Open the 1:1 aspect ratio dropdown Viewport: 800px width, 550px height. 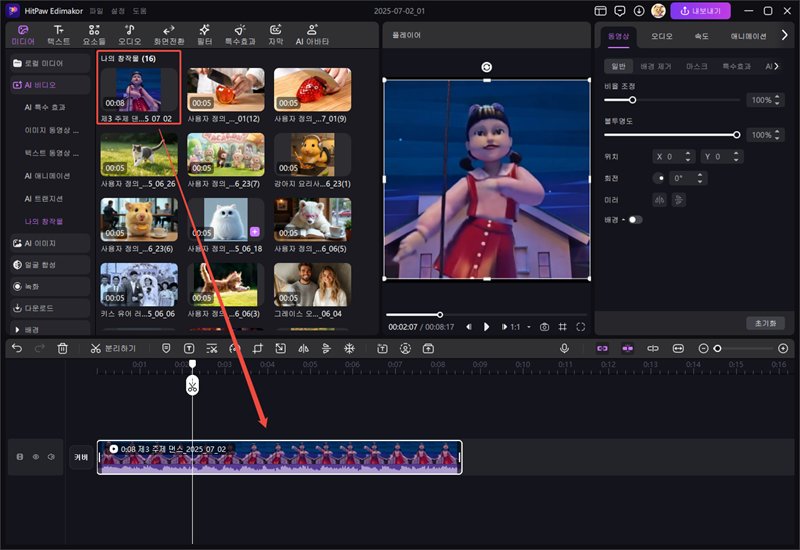point(520,327)
